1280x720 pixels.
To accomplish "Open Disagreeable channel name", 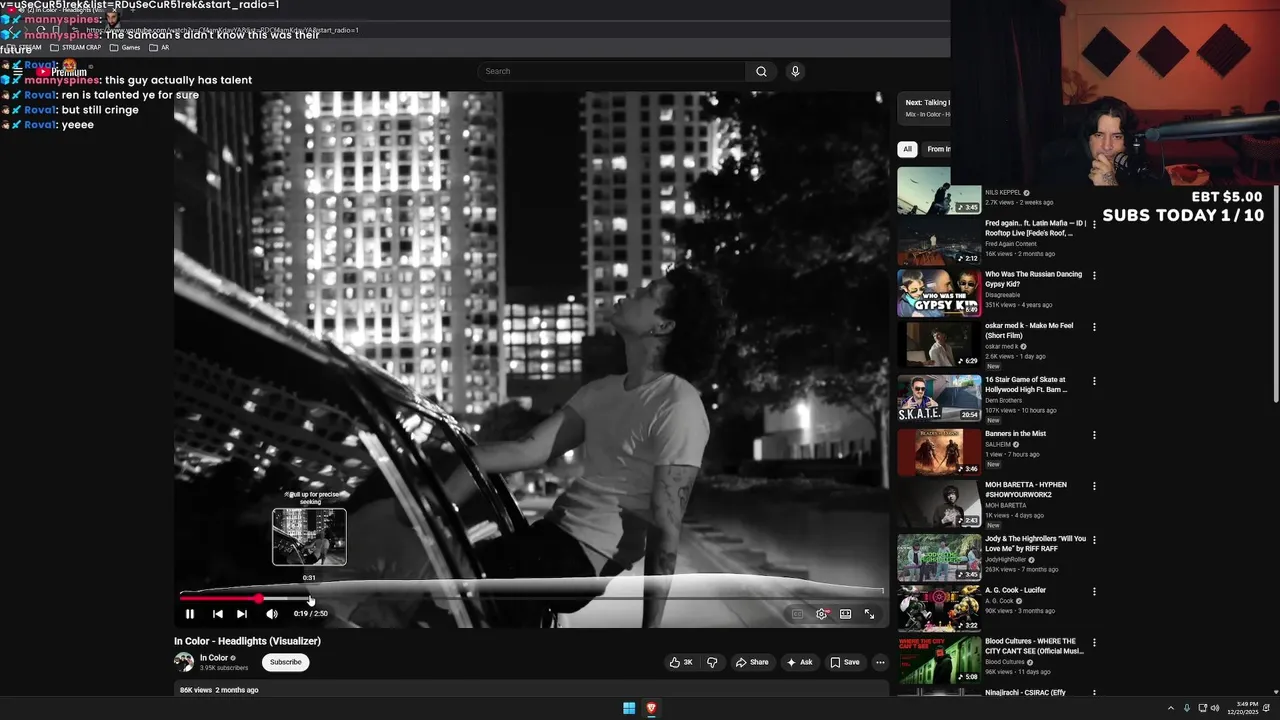I will [x=1004, y=294].
